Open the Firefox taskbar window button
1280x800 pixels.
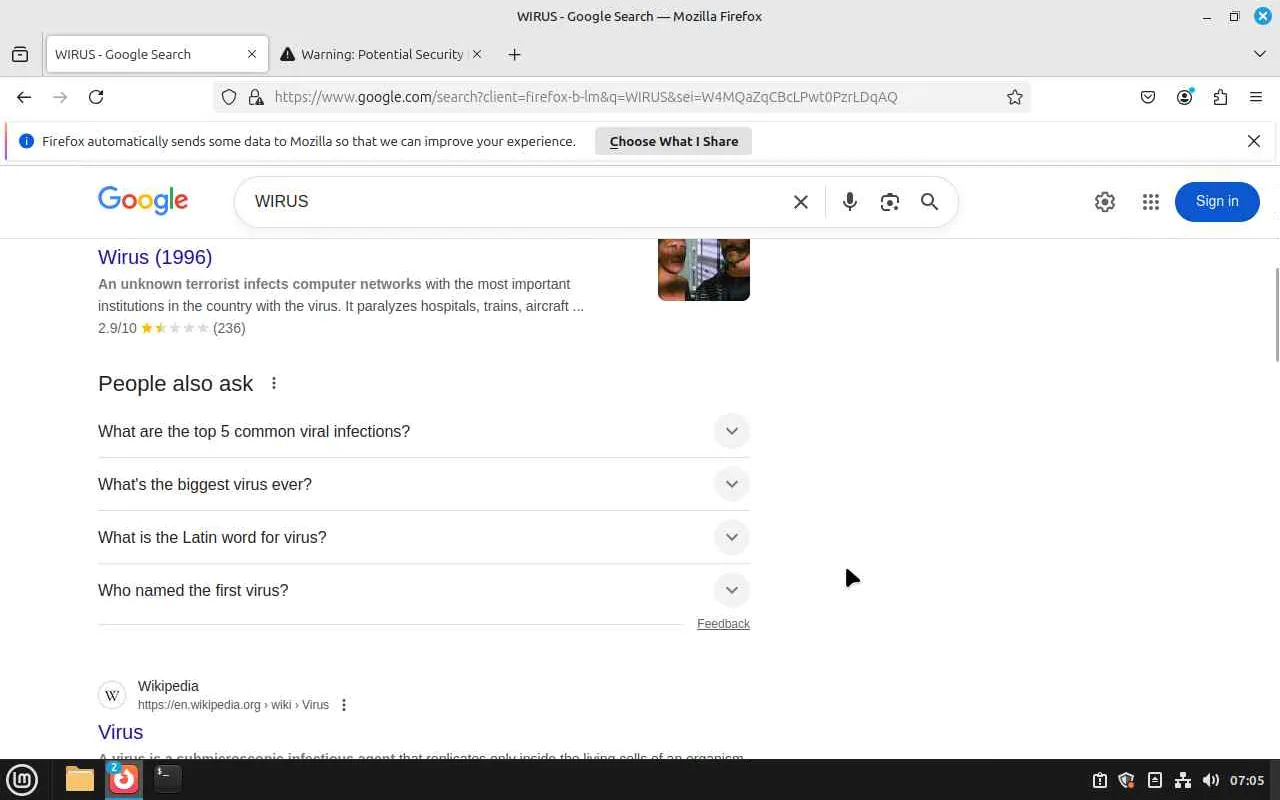pyautogui.click(x=124, y=779)
